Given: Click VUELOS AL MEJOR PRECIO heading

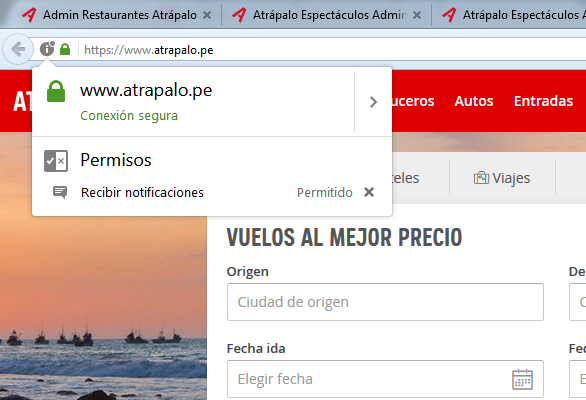Looking at the screenshot, I should [x=344, y=237].
